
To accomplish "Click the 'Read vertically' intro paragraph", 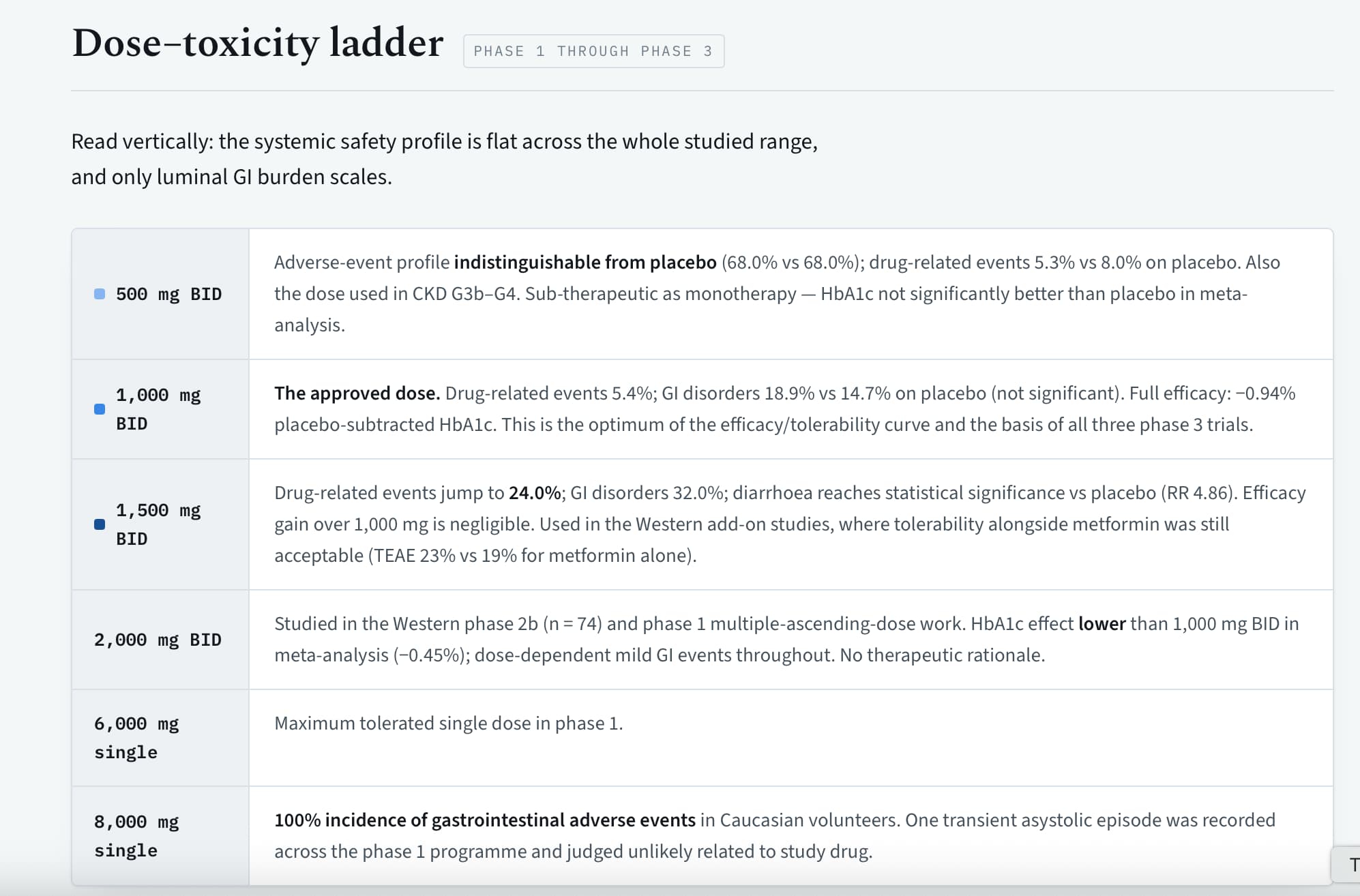I will click(x=445, y=159).
